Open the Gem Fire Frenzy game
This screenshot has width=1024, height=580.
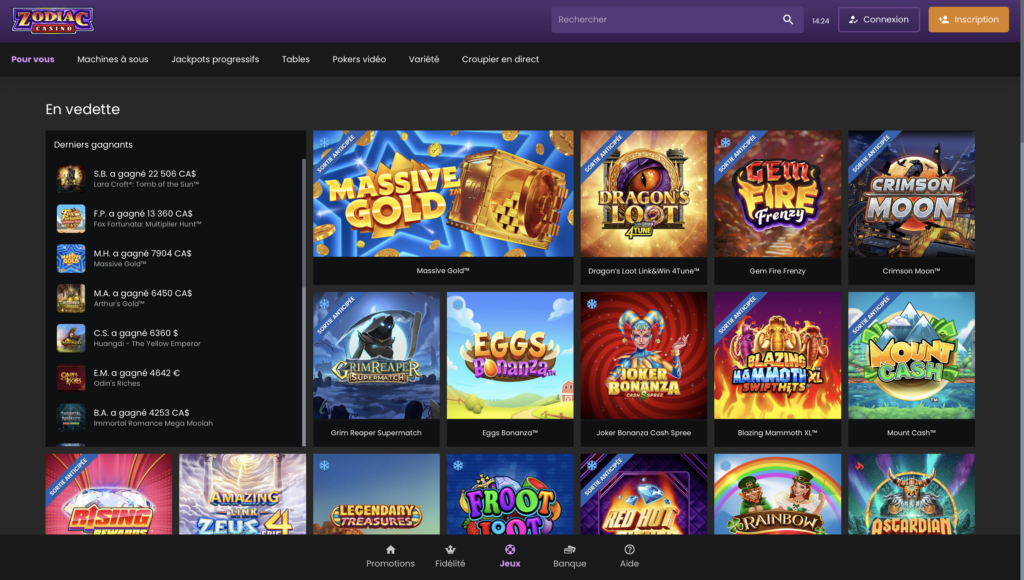pos(777,207)
